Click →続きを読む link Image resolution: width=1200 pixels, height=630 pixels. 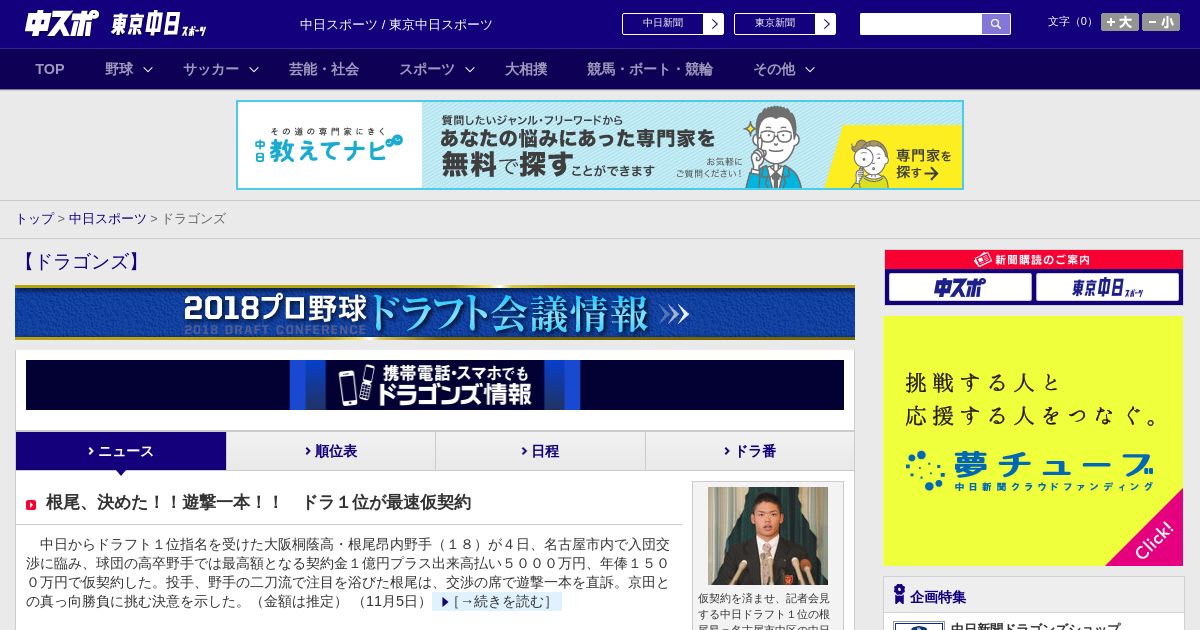[497, 602]
